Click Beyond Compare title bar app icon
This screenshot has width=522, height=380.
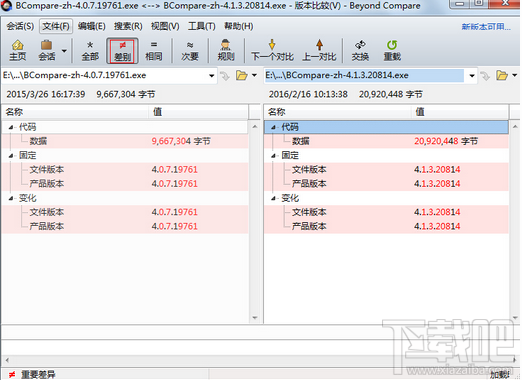click(x=7, y=6)
